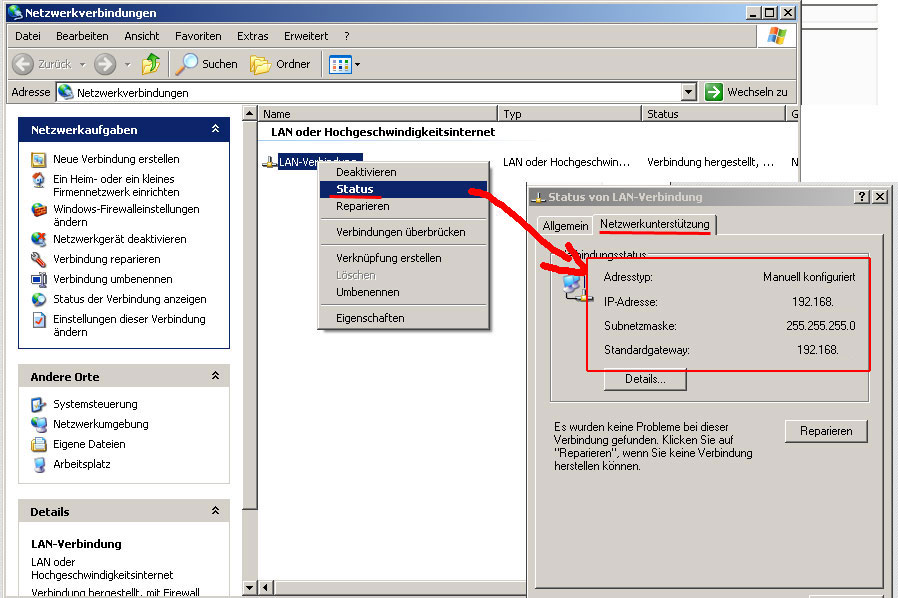The width and height of the screenshot is (898, 598).
Task: Switch to the Allgemein tab
Action: tap(565, 226)
